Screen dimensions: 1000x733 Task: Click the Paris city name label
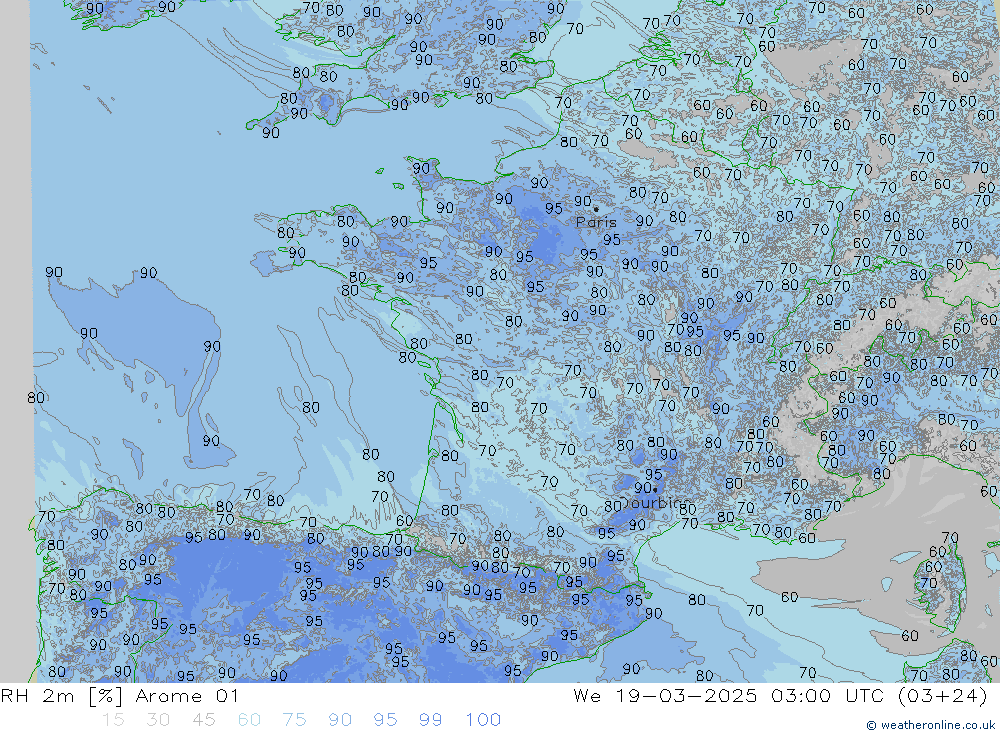tap(596, 222)
